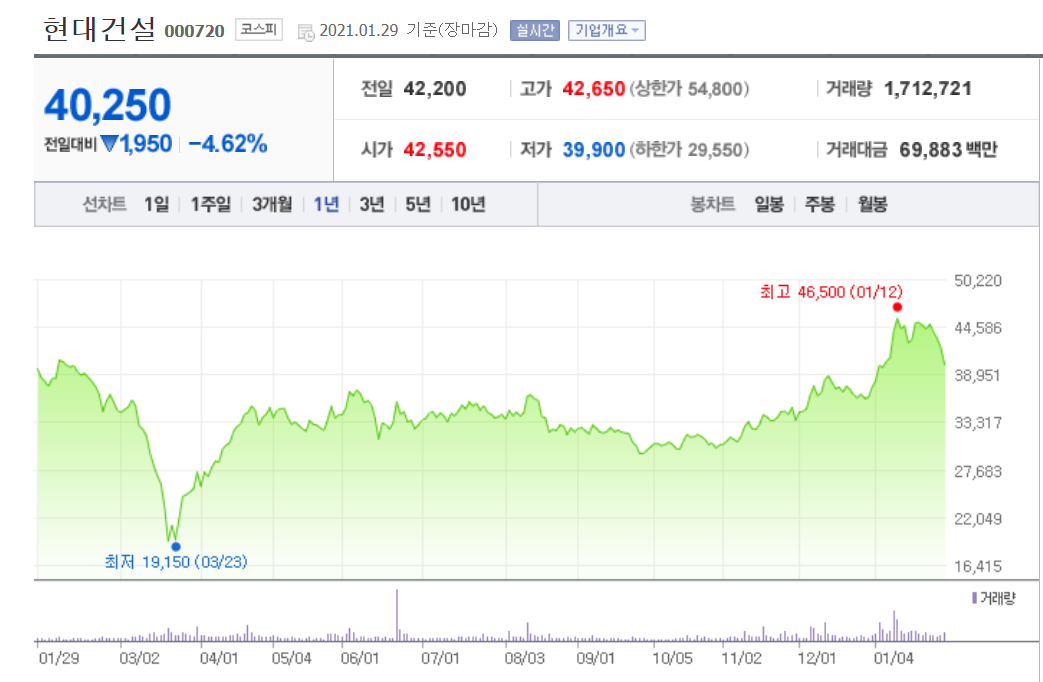Viewport: 1043px width, 682px height.
Task: Select the 10년 line chart period
Action: tap(468, 204)
